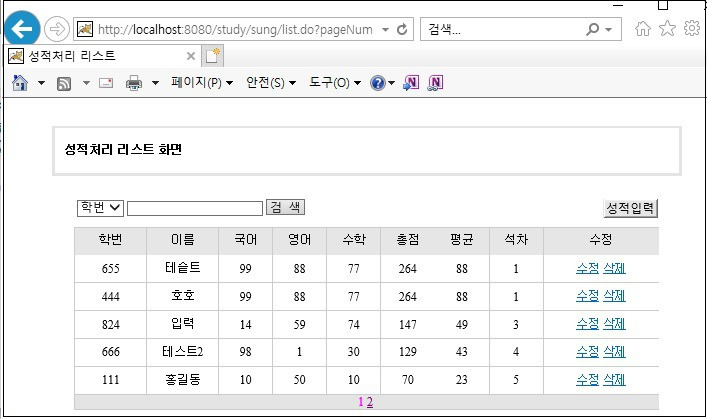Open browser home via house icon at top right
The image size is (707, 419).
click(x=643, y=29)
